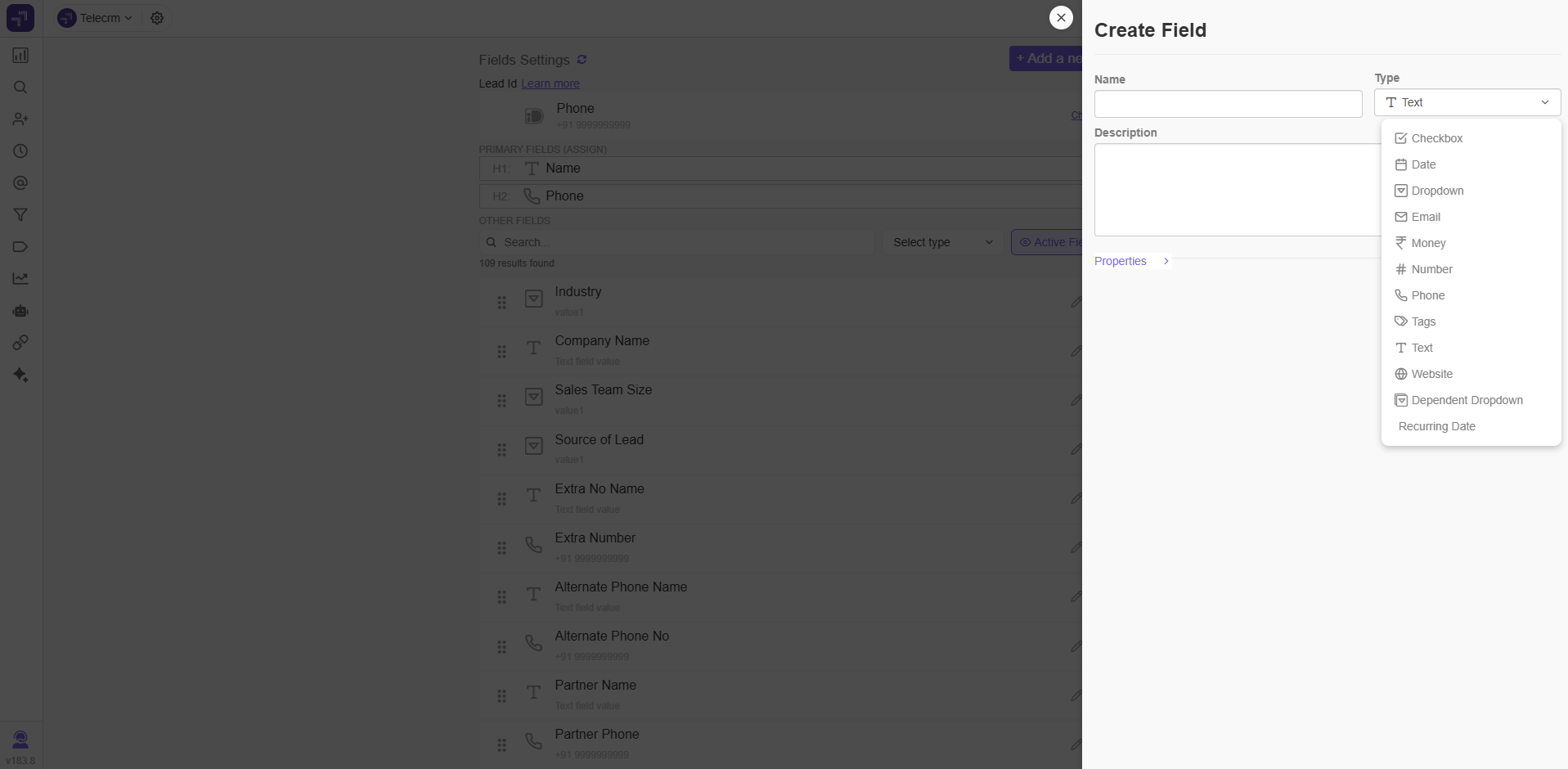1568x769 pixels.
Task: Choose Date from the field type list
Action: click(x=1423, y=164)
